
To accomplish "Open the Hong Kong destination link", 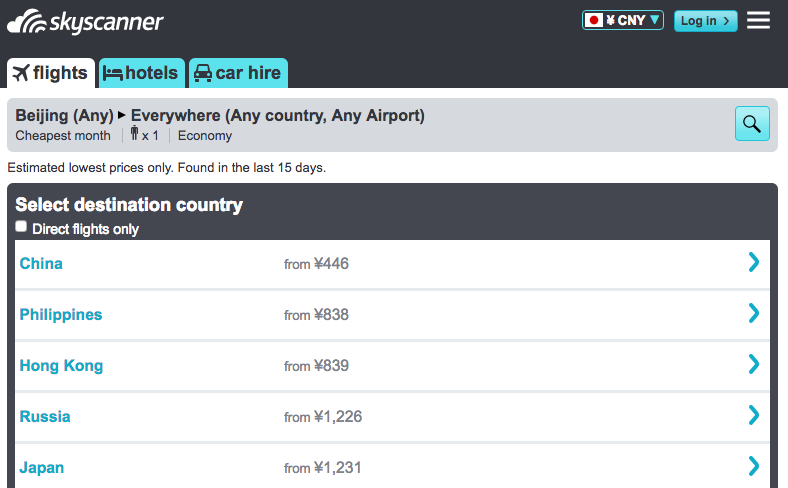I will [61, 366].
